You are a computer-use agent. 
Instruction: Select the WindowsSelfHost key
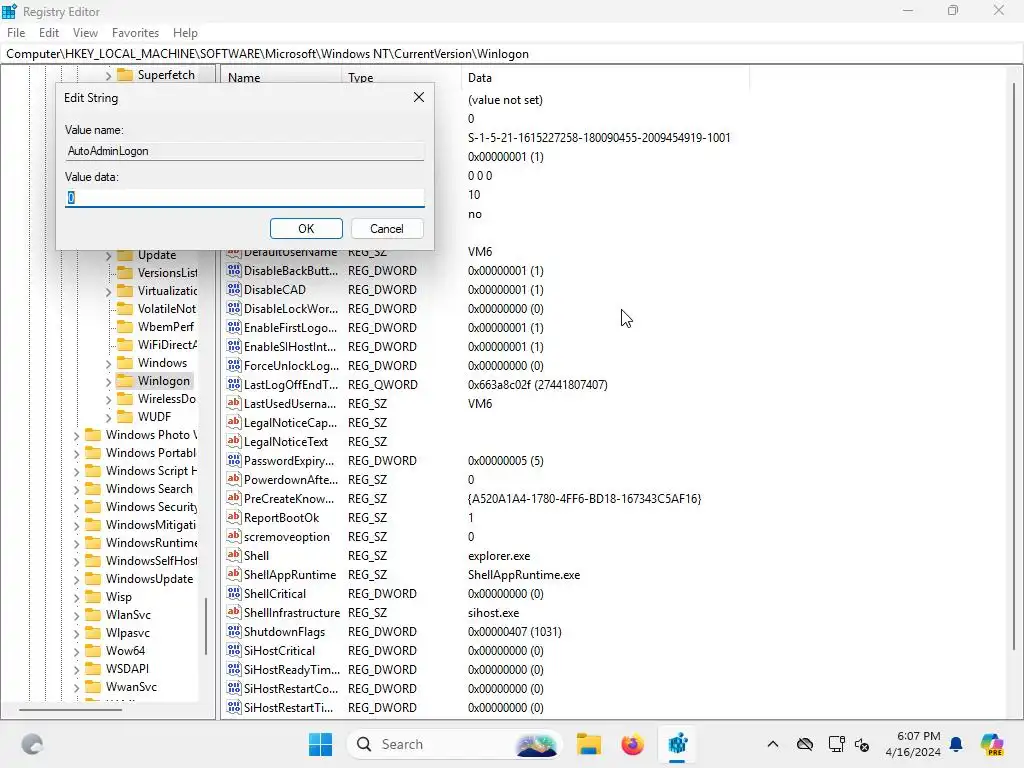click(152, 561)
